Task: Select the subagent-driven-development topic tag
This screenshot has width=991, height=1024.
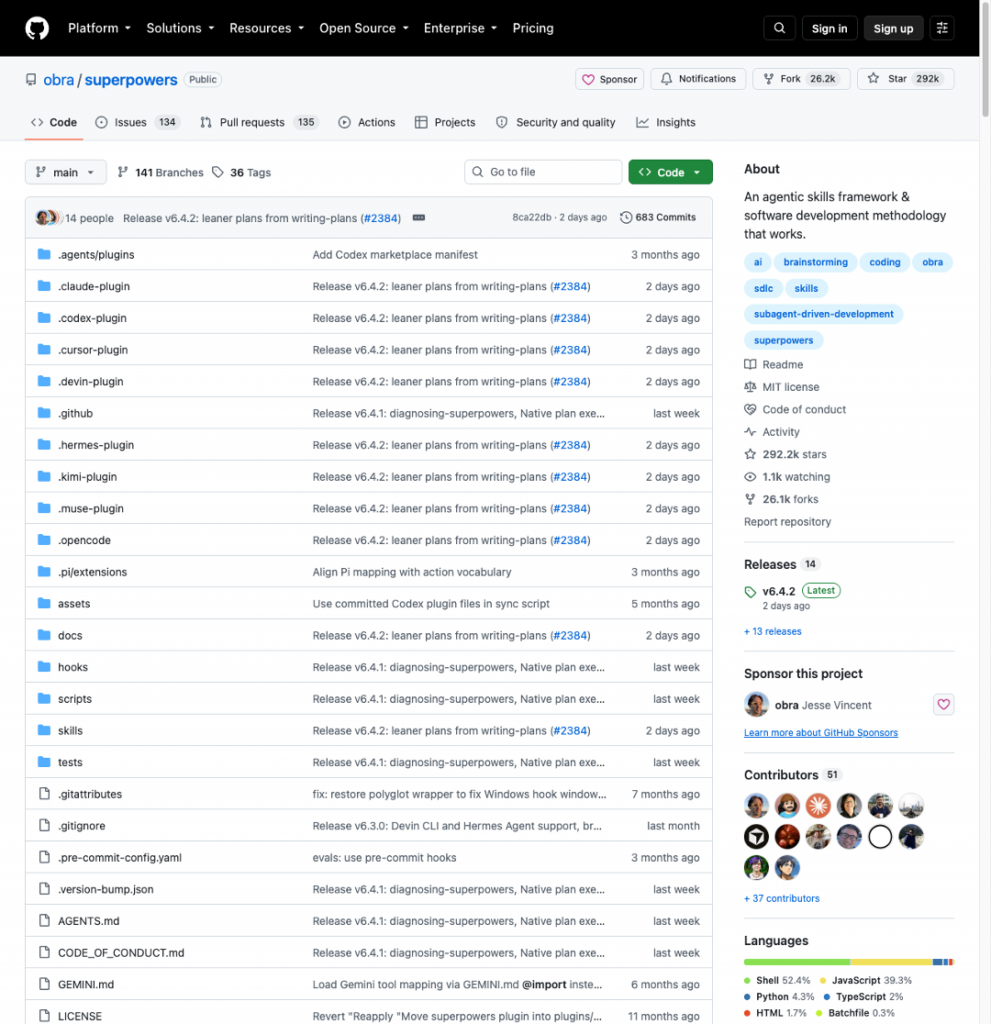Action: tap(823, 314)
